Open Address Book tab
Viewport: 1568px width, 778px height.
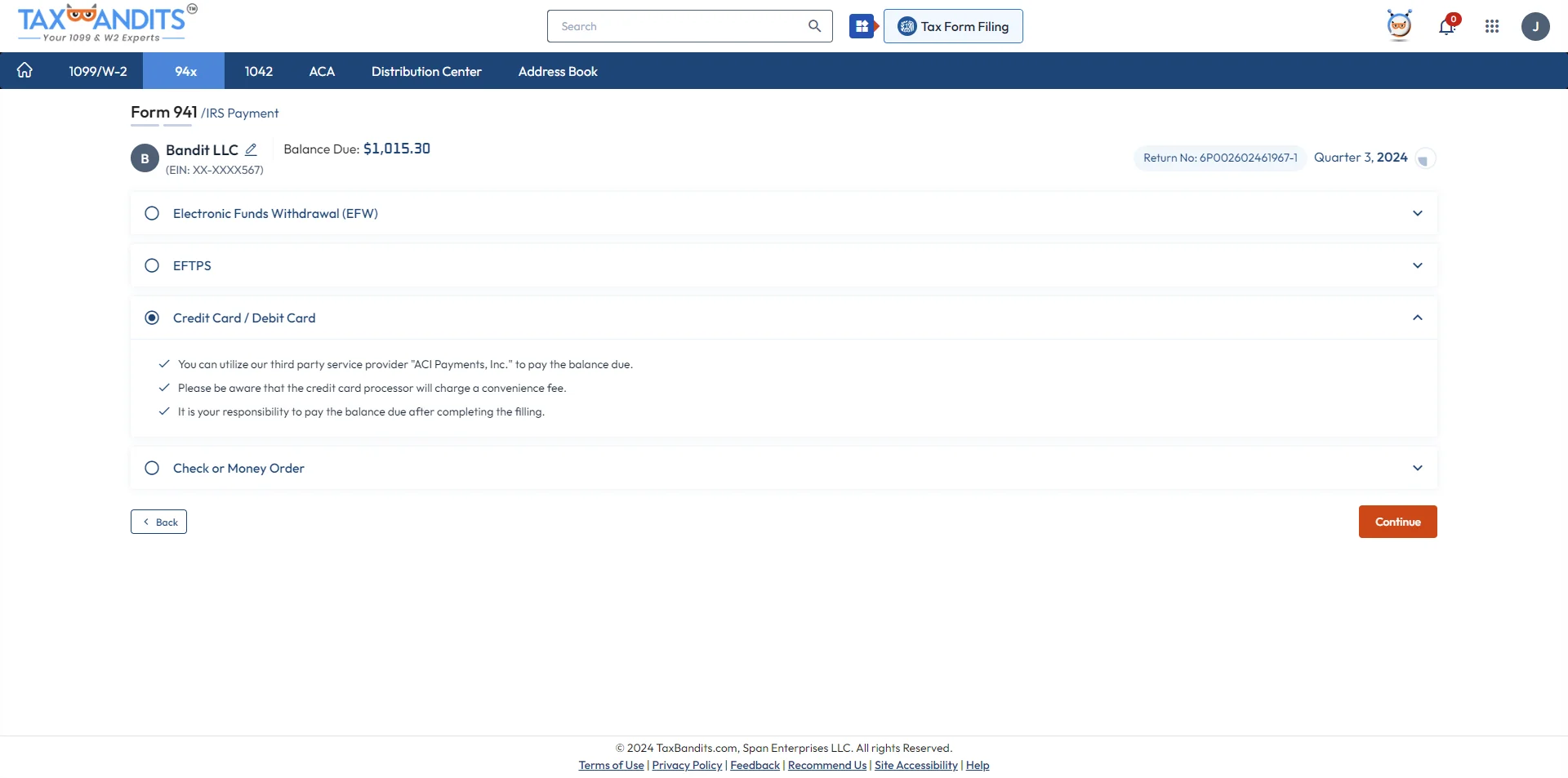click(558, 71)
